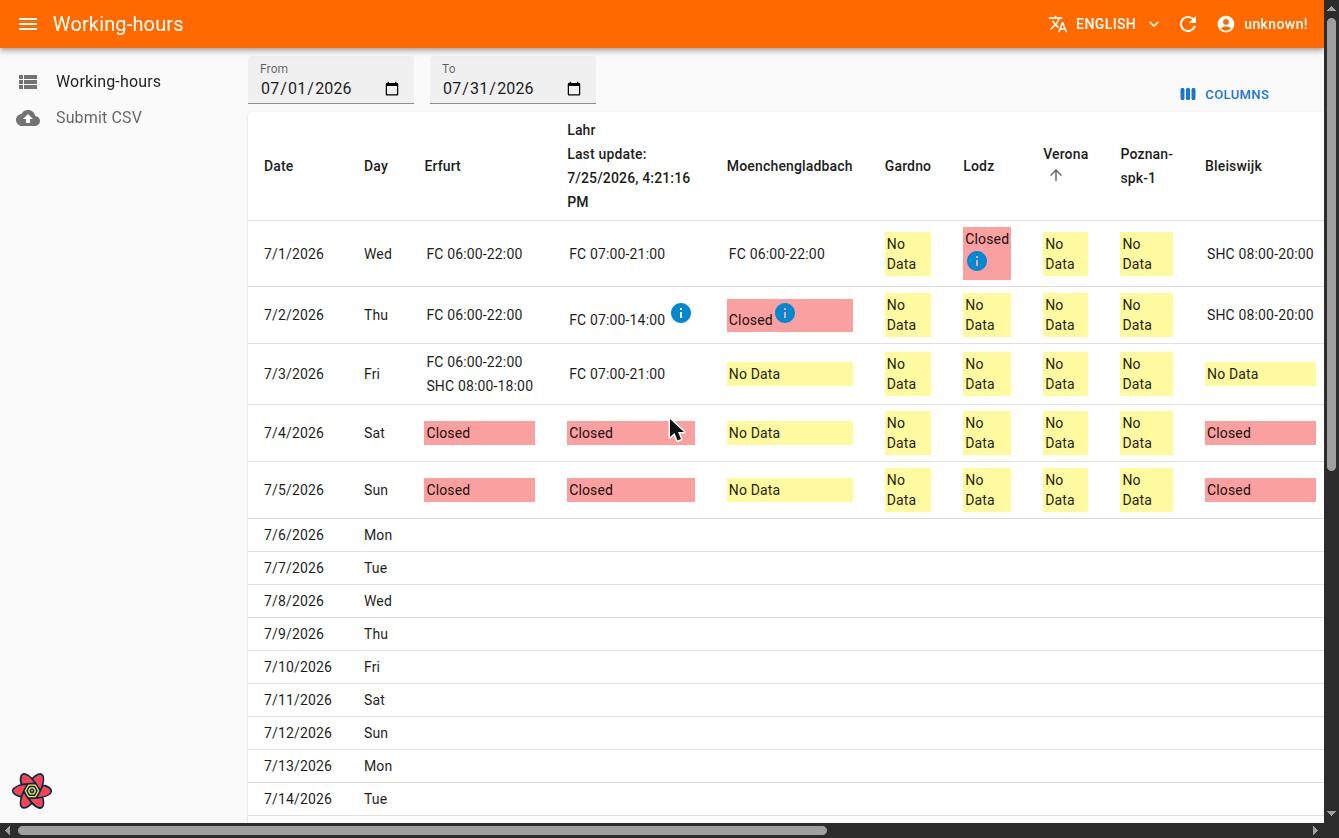Click the Submit CSV cloud upload icon
This screenshot has height=838, width=1339.
(x=28, y=118)
